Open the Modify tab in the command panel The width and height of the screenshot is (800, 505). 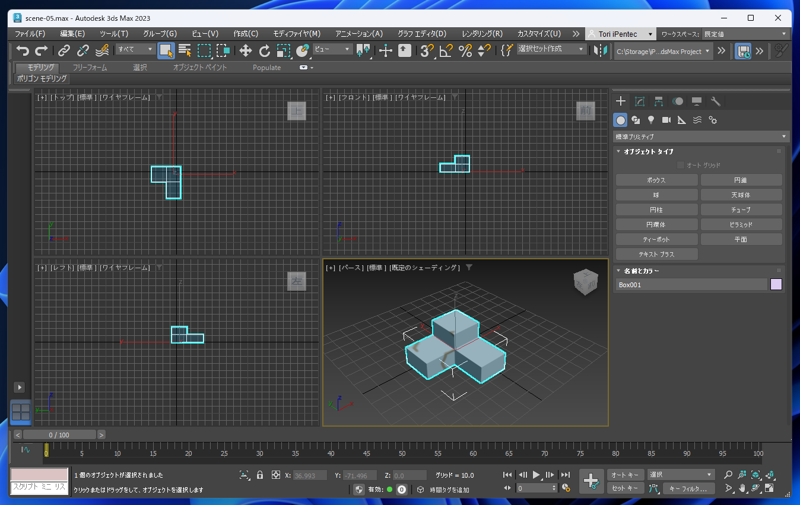pos(640,101)
